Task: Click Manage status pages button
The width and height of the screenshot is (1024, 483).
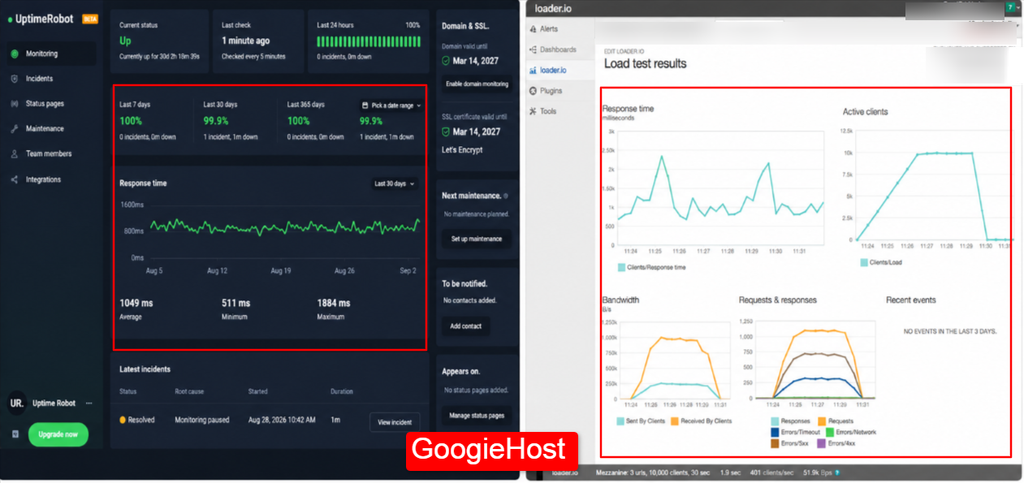Action: (477, 416)
